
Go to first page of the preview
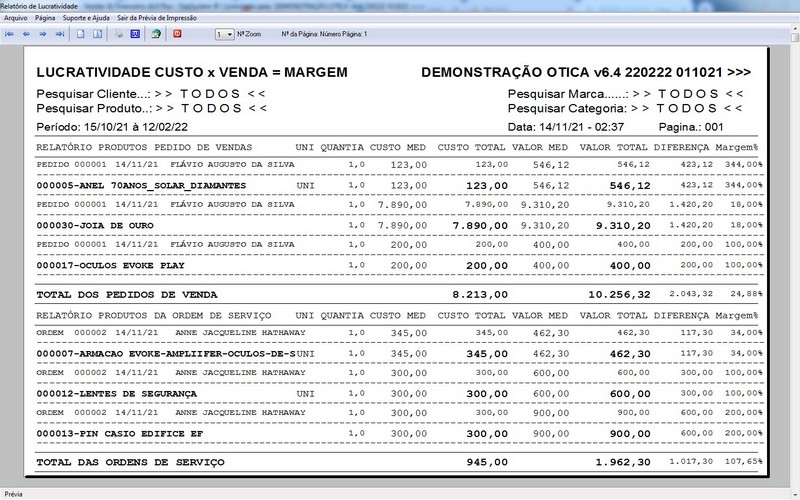click(10, 34)
